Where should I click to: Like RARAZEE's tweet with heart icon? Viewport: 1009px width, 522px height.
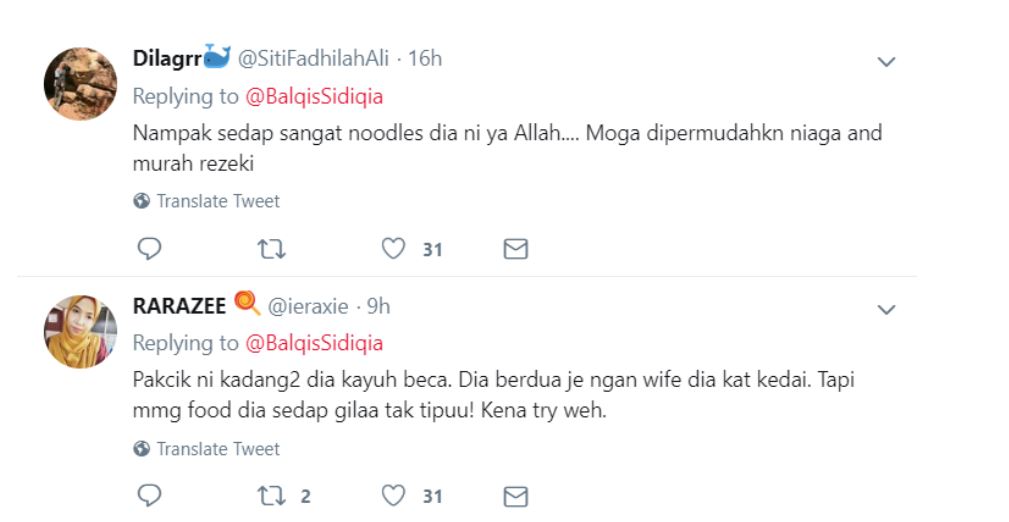click(x=393, y=496)
